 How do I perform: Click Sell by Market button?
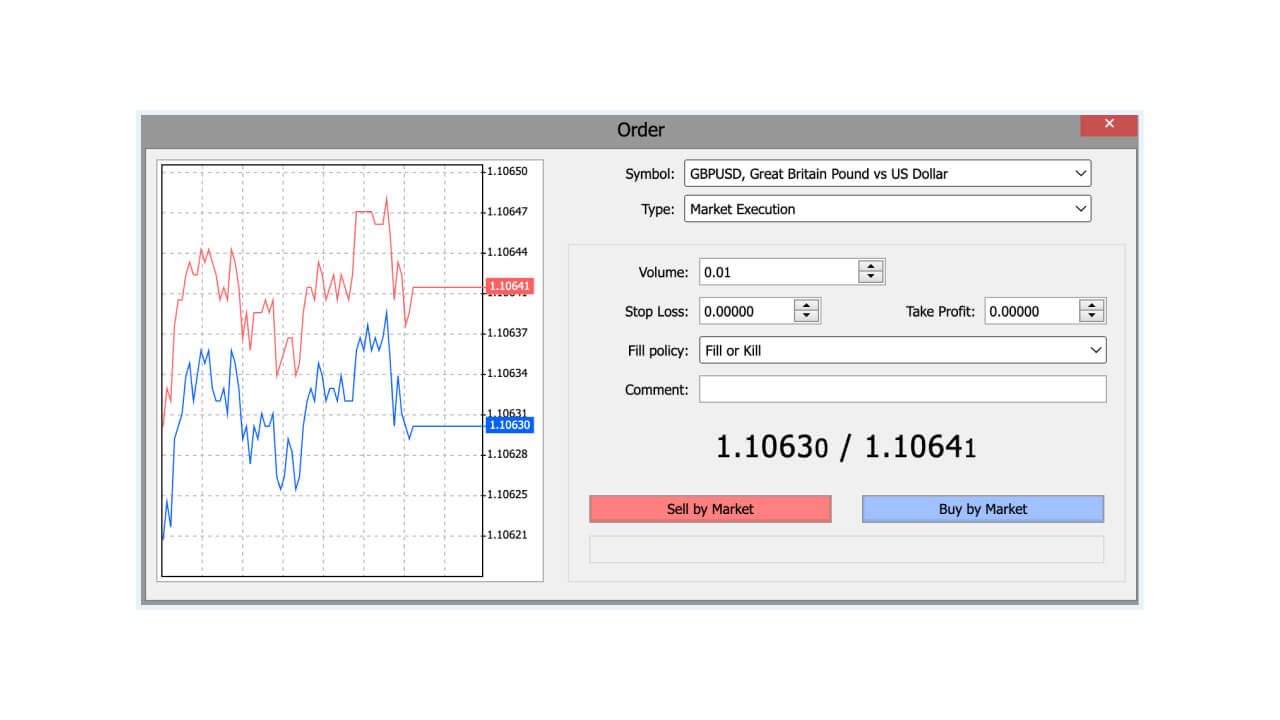click(710, 509)
